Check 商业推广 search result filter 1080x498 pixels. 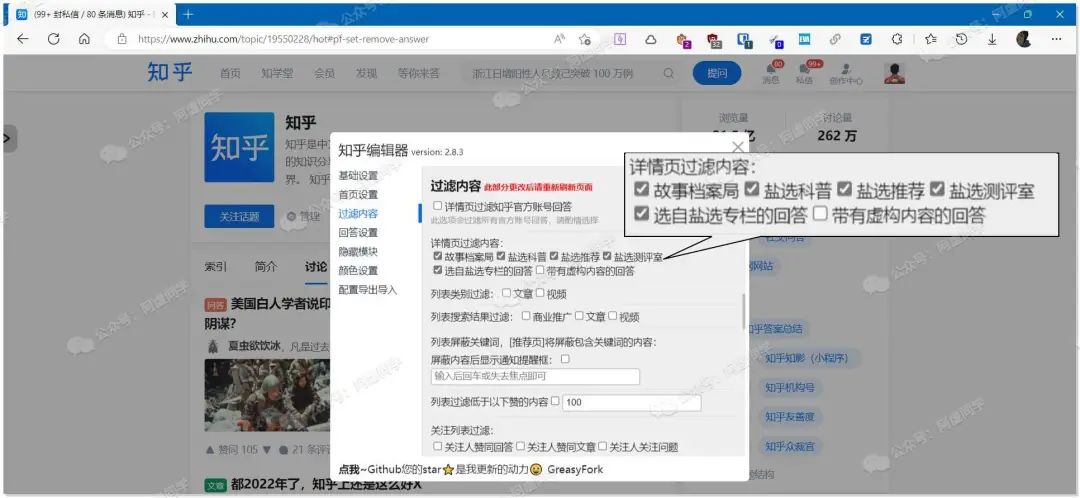click(x=527, y=315)
